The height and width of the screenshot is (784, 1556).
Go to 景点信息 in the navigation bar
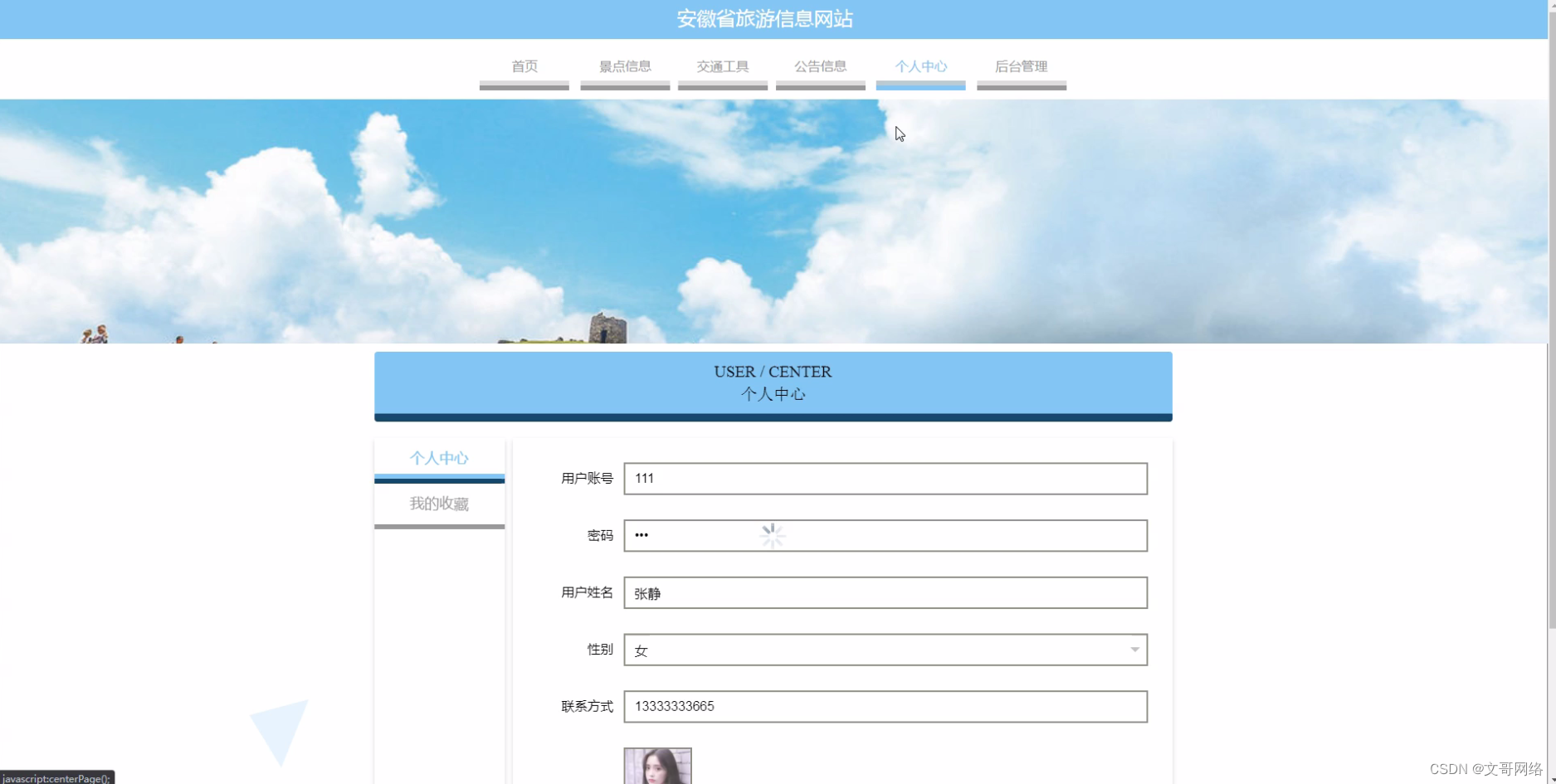click(x=625, y=66)
